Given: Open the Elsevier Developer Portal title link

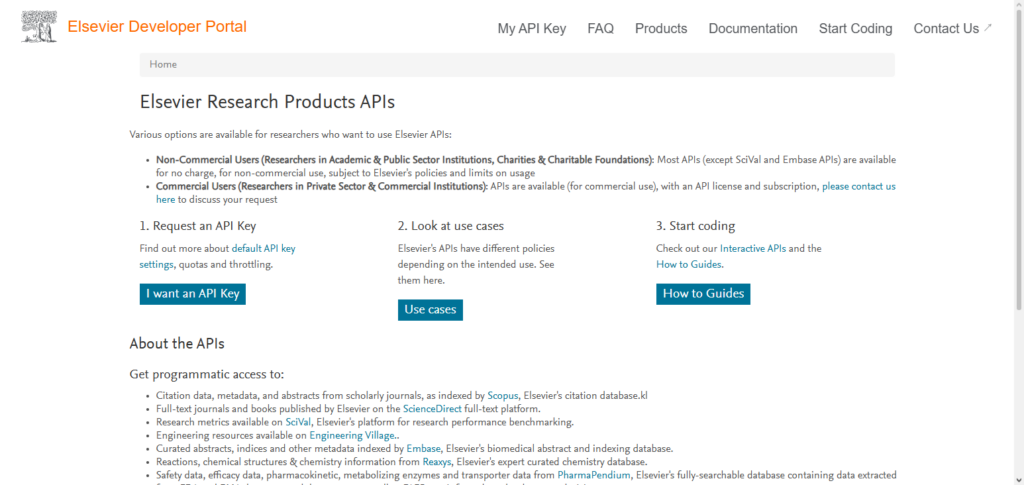Looking at the screenshot, I should click(157, 27).
